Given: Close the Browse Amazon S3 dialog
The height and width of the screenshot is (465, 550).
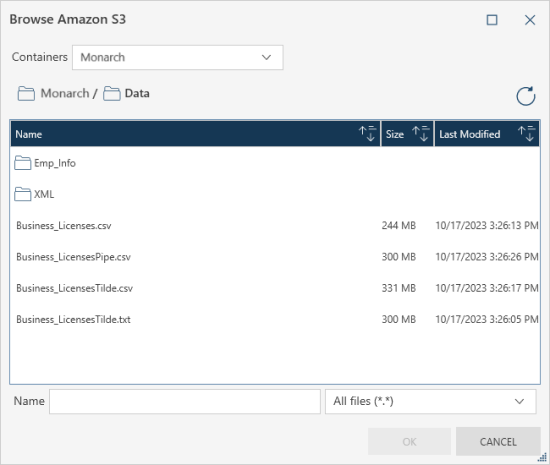Looking at the screenshot, I should pyautogui.click(x=530, y=20).
